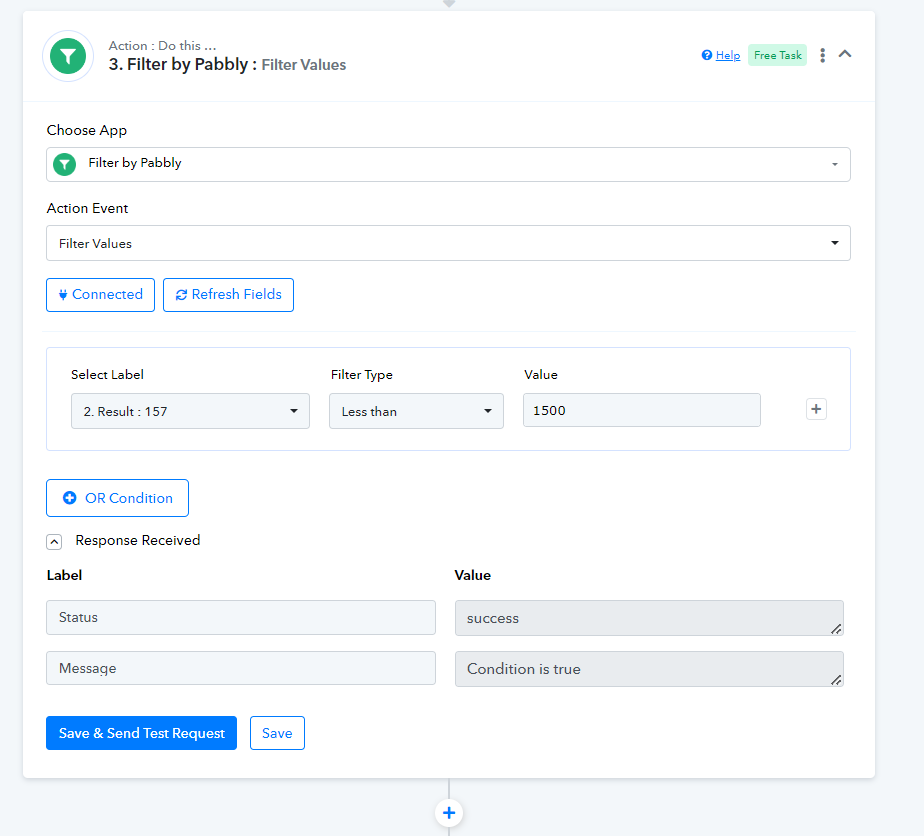Click the resize handle of Condition is true field
Viewport: 924px width, 836px height.
(836, 679)
